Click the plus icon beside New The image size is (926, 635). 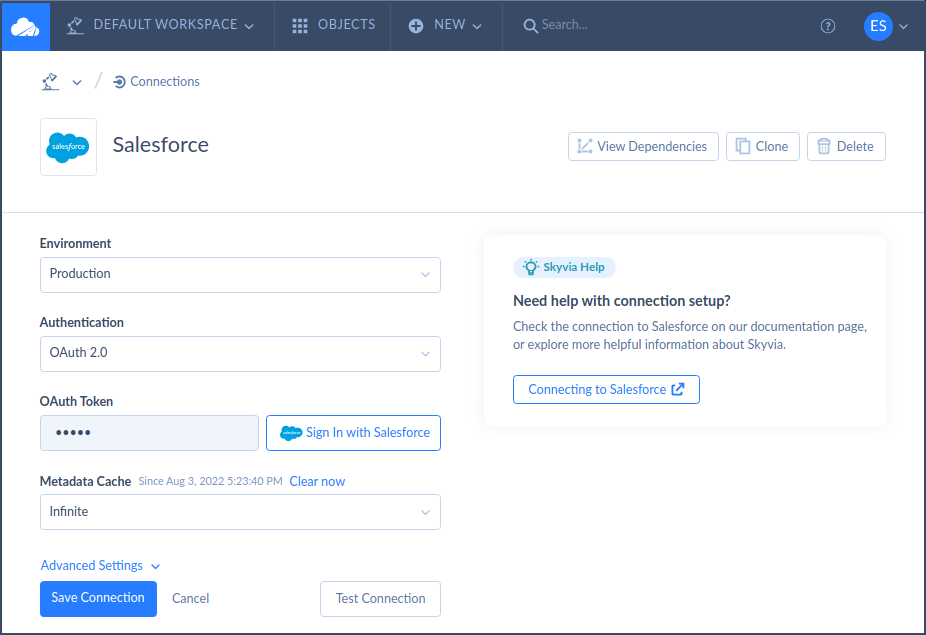point(416,25)
